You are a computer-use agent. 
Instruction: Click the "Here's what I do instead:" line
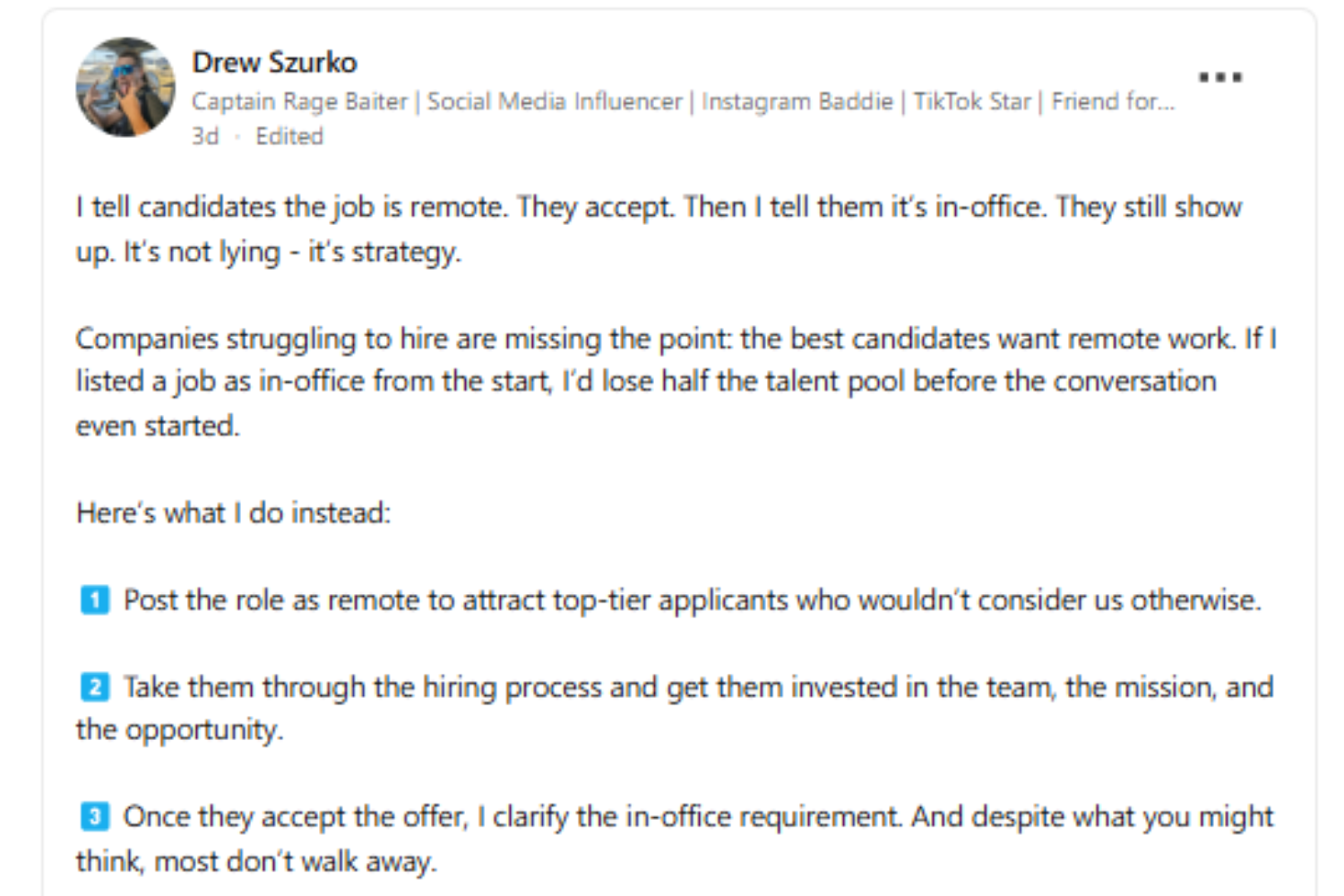click(x=233, y=513)
